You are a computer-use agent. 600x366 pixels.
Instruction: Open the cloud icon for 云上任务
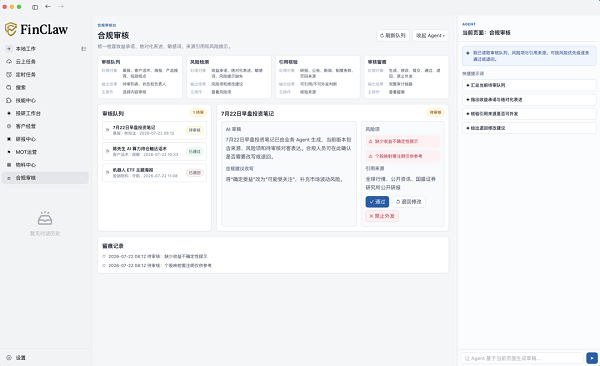click(9, 62)
